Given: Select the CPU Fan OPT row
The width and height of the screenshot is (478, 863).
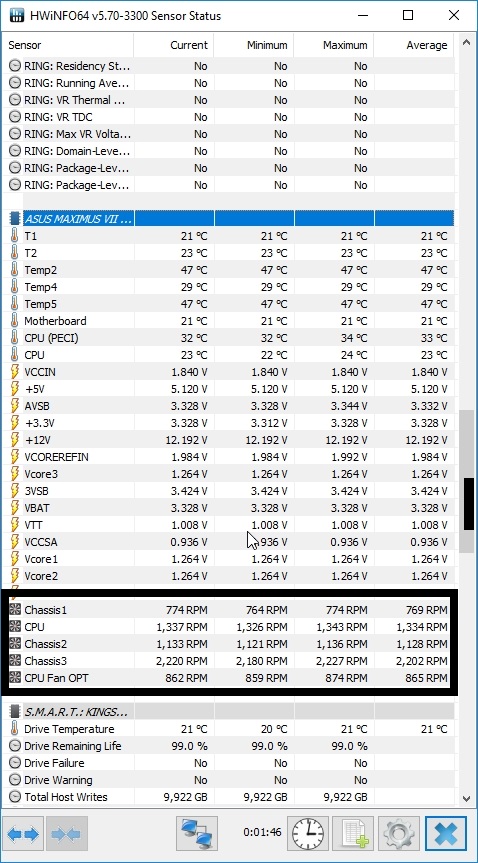Looking at the screenshot, I should [x=229, y=678].
